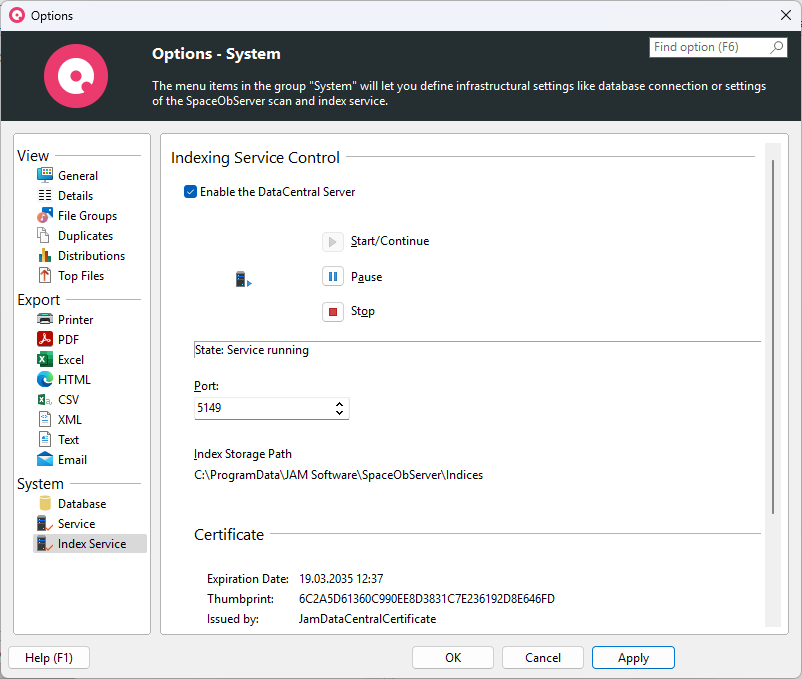The image size is (802, 679).
Task: Open Text export settings
Action: point(69,439)
